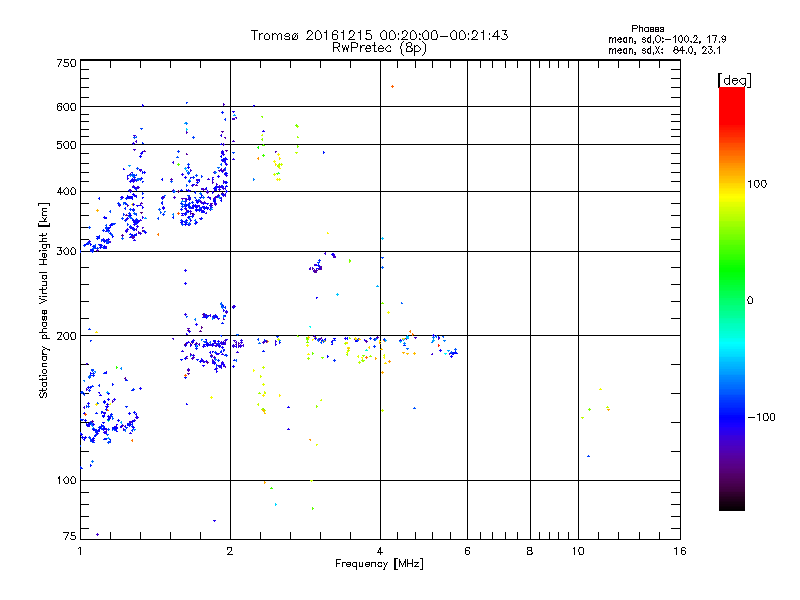Click the x-axis title 'Frequency [MHz]'
This screenshot has height=600, width=800.
coord(379,564)
